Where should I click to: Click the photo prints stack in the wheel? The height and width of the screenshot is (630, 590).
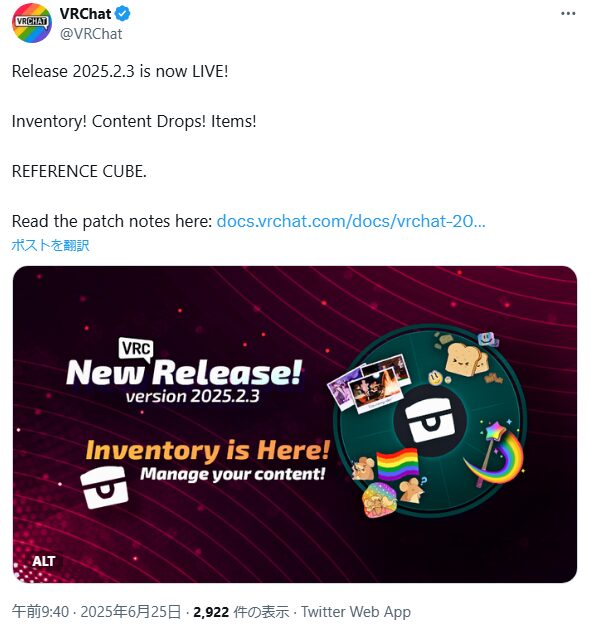point(369,383)
